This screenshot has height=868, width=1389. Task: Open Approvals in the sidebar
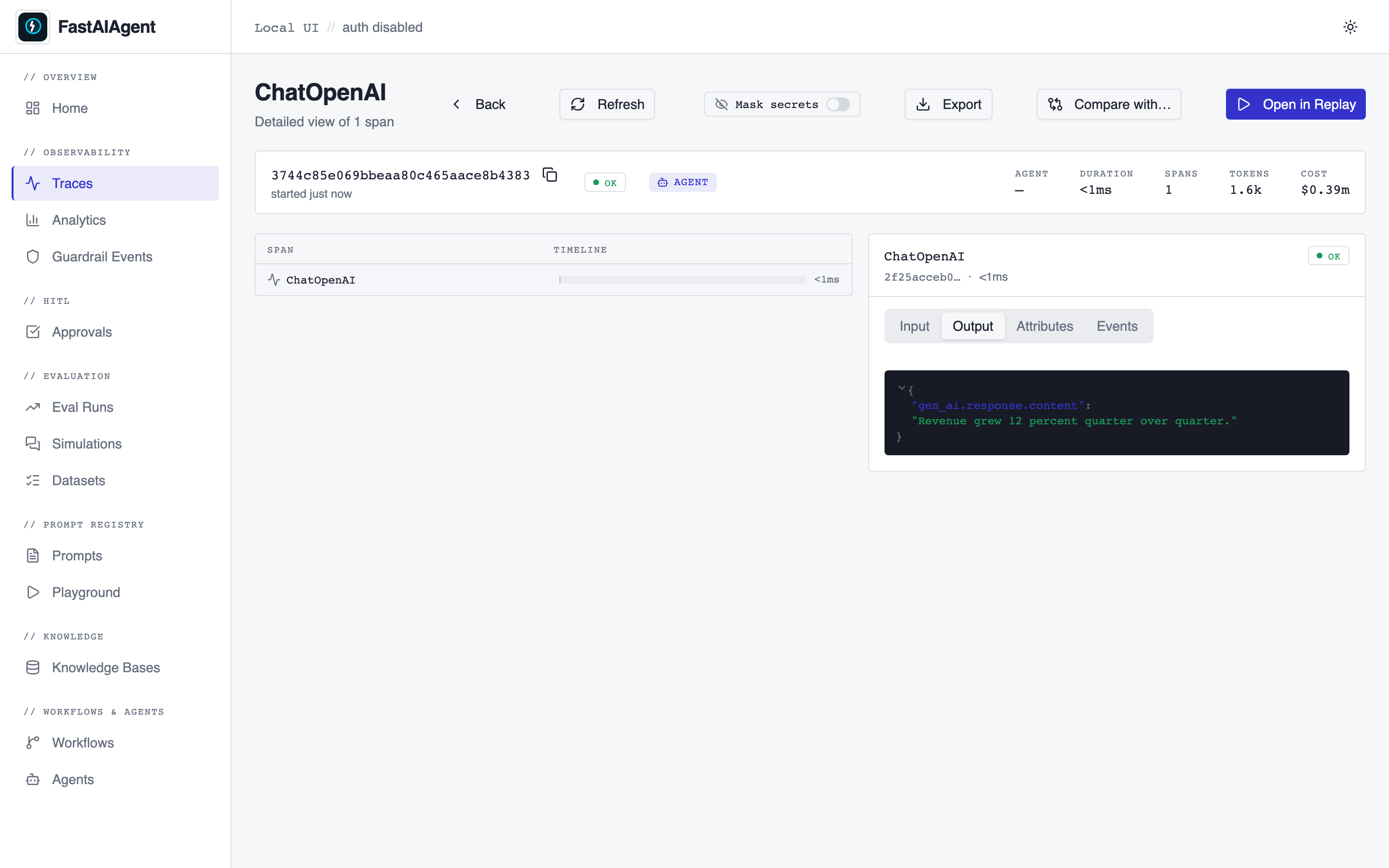tap(115, 332)
